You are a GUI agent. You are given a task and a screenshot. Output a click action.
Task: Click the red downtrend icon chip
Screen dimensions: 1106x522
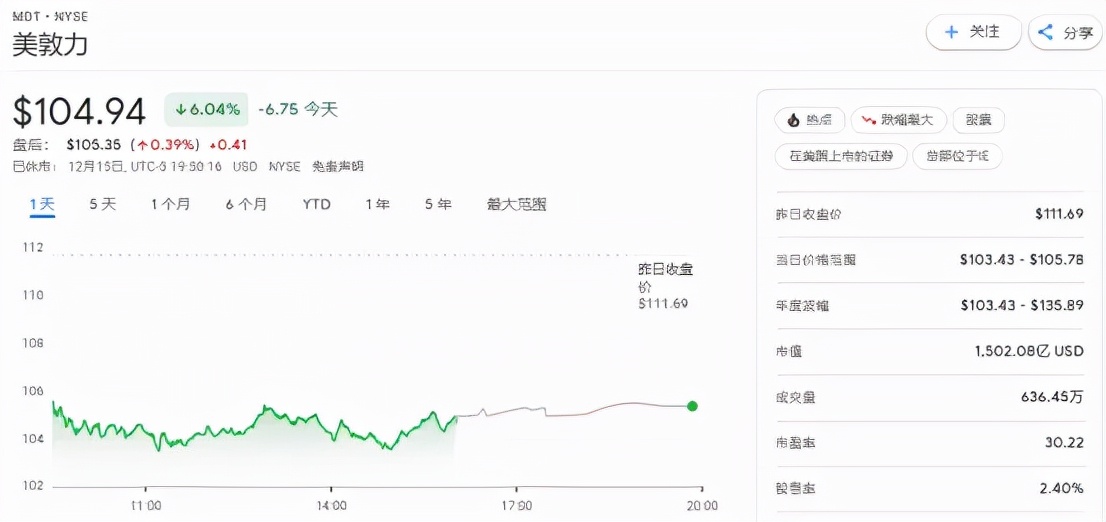click(898, 121)
